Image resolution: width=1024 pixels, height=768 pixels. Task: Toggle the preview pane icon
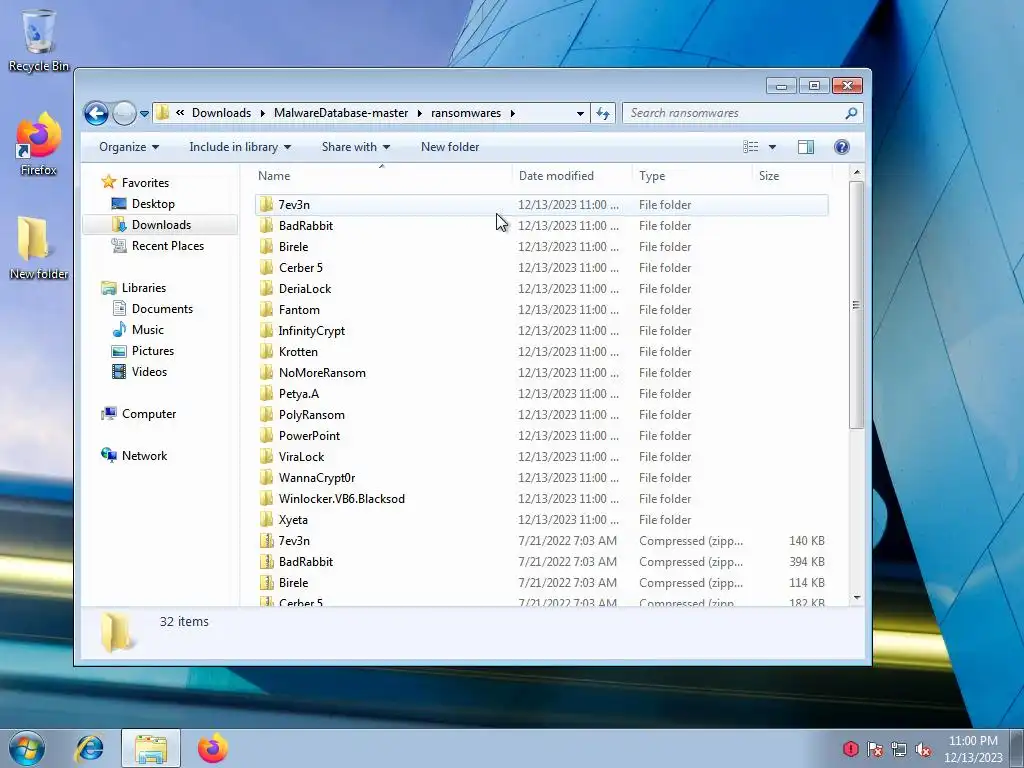tap(805, 147)
